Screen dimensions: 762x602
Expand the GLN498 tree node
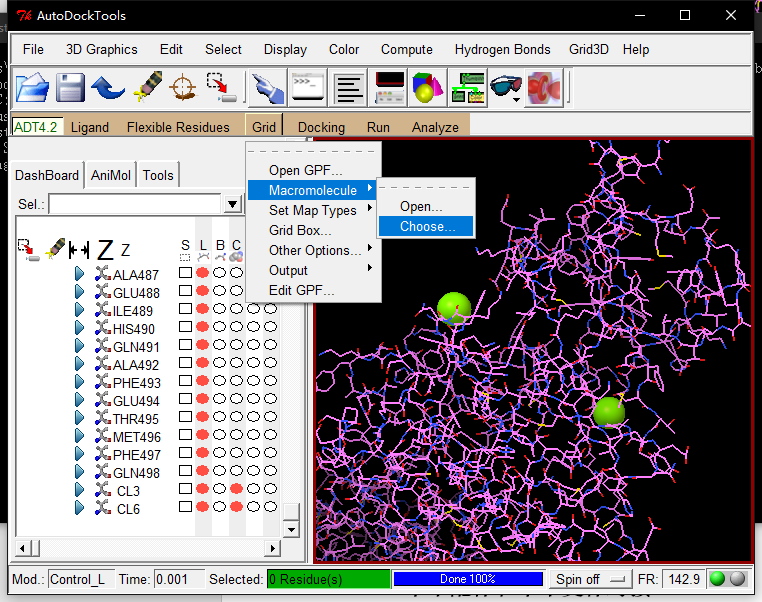pyautogui.click(x=80, y=471)
